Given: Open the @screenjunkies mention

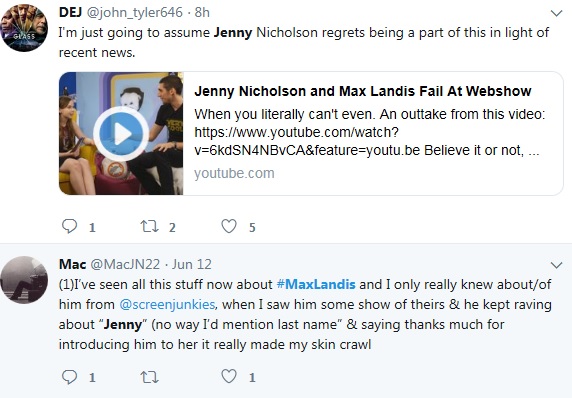Looking at the screenshot, I should coord(167,304).
